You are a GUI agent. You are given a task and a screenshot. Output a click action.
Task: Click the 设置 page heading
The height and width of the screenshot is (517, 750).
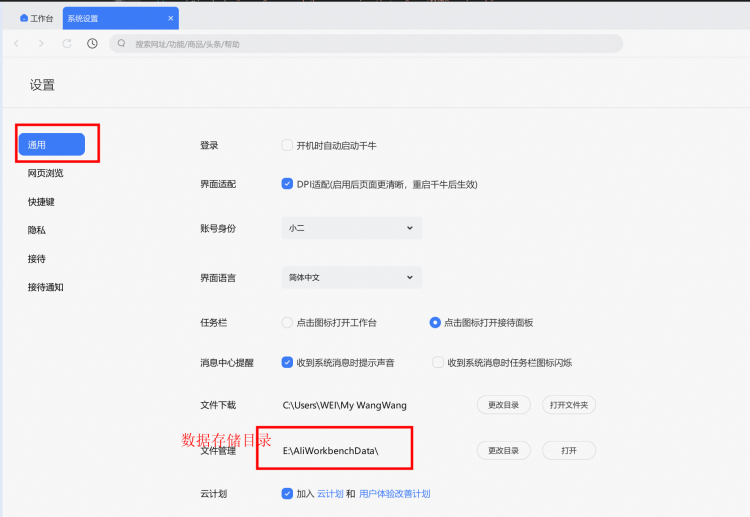pos(42,85)
